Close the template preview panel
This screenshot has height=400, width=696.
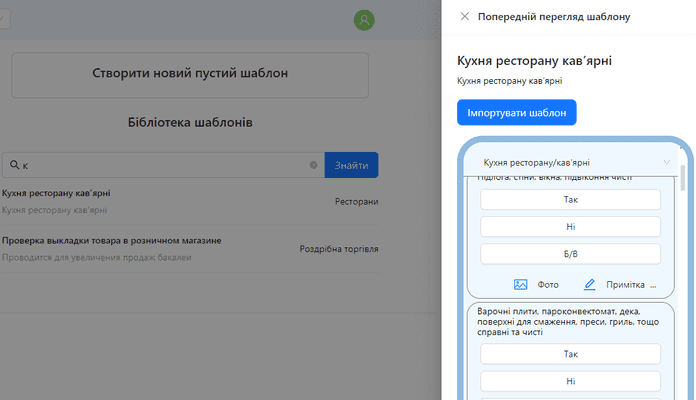[x=464, y=16]
